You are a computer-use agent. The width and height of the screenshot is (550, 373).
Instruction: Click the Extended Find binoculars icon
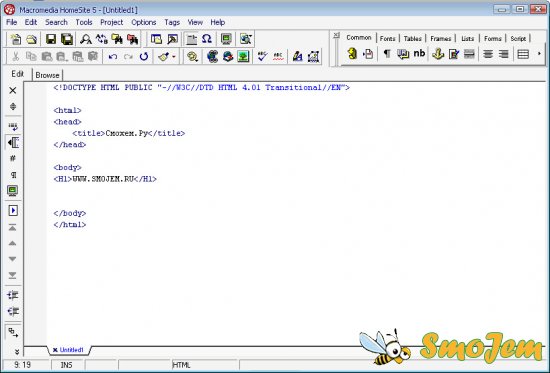[117, 39]
